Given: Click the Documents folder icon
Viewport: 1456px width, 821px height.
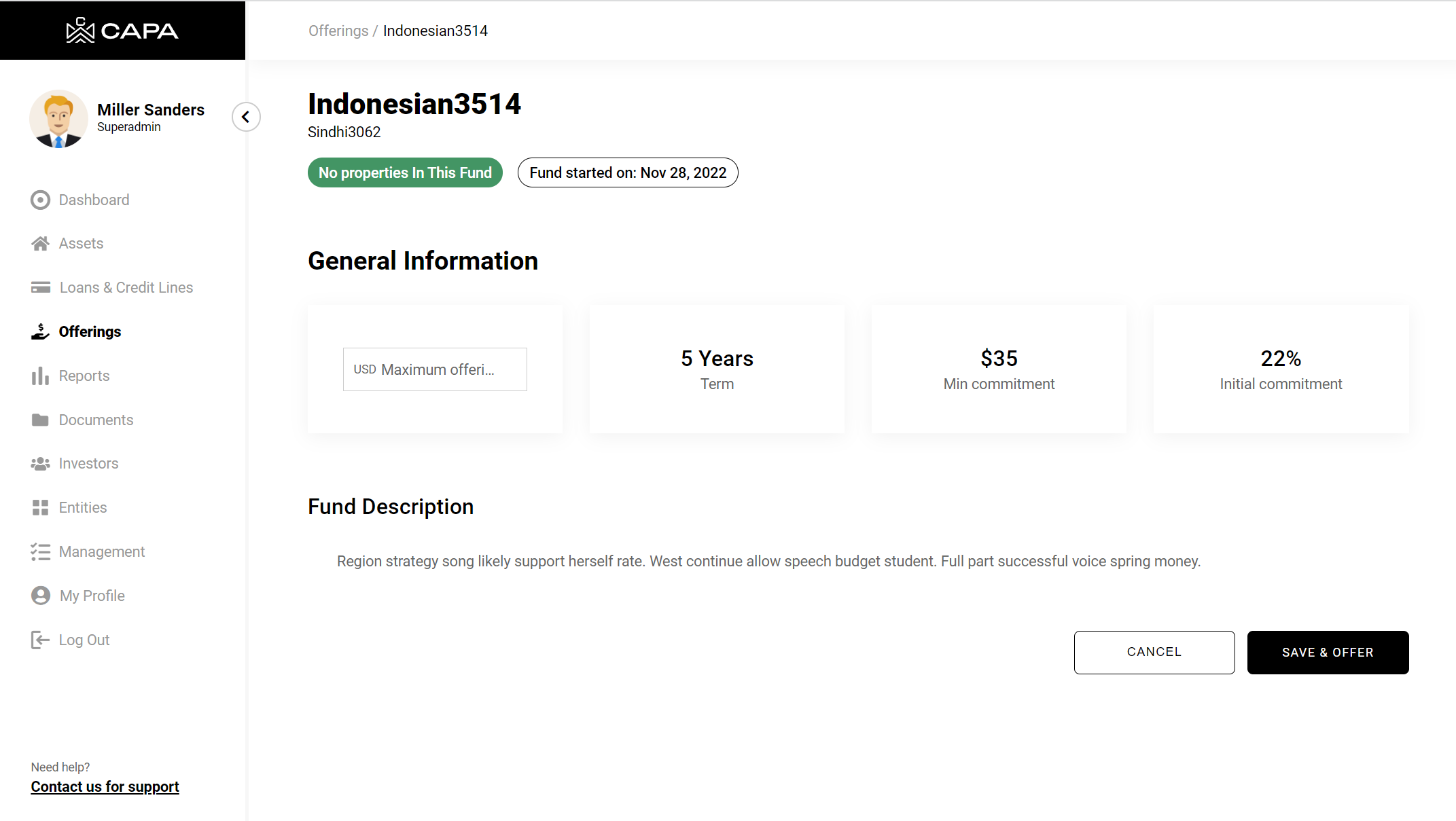Looking at the screenshot, I should click(x=40, y=420).
